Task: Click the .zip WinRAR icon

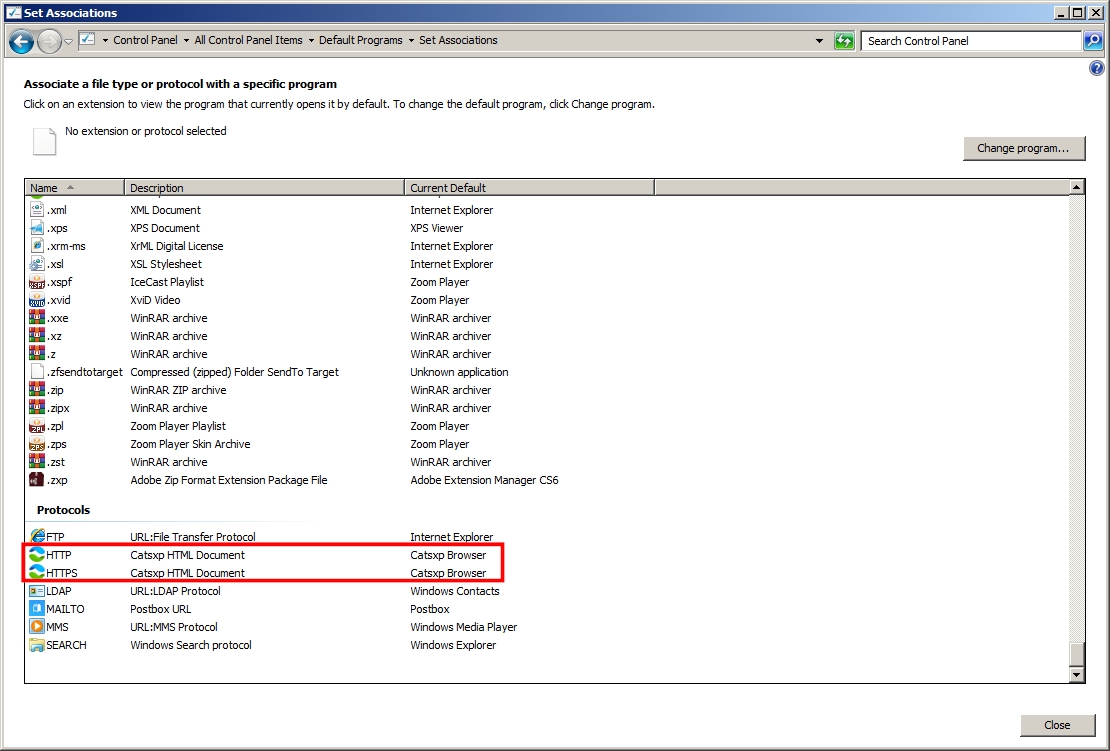Action: coord(37,390)
